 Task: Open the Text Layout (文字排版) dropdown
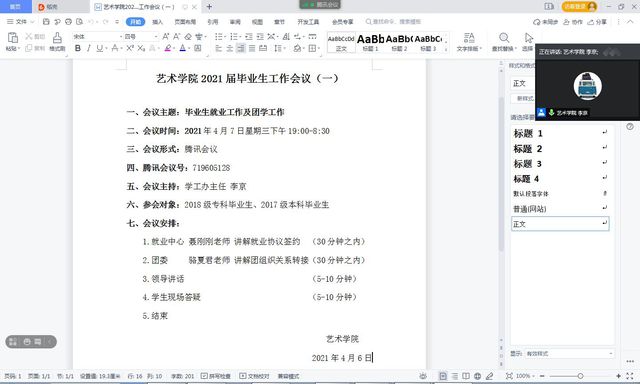coord(469,42)
